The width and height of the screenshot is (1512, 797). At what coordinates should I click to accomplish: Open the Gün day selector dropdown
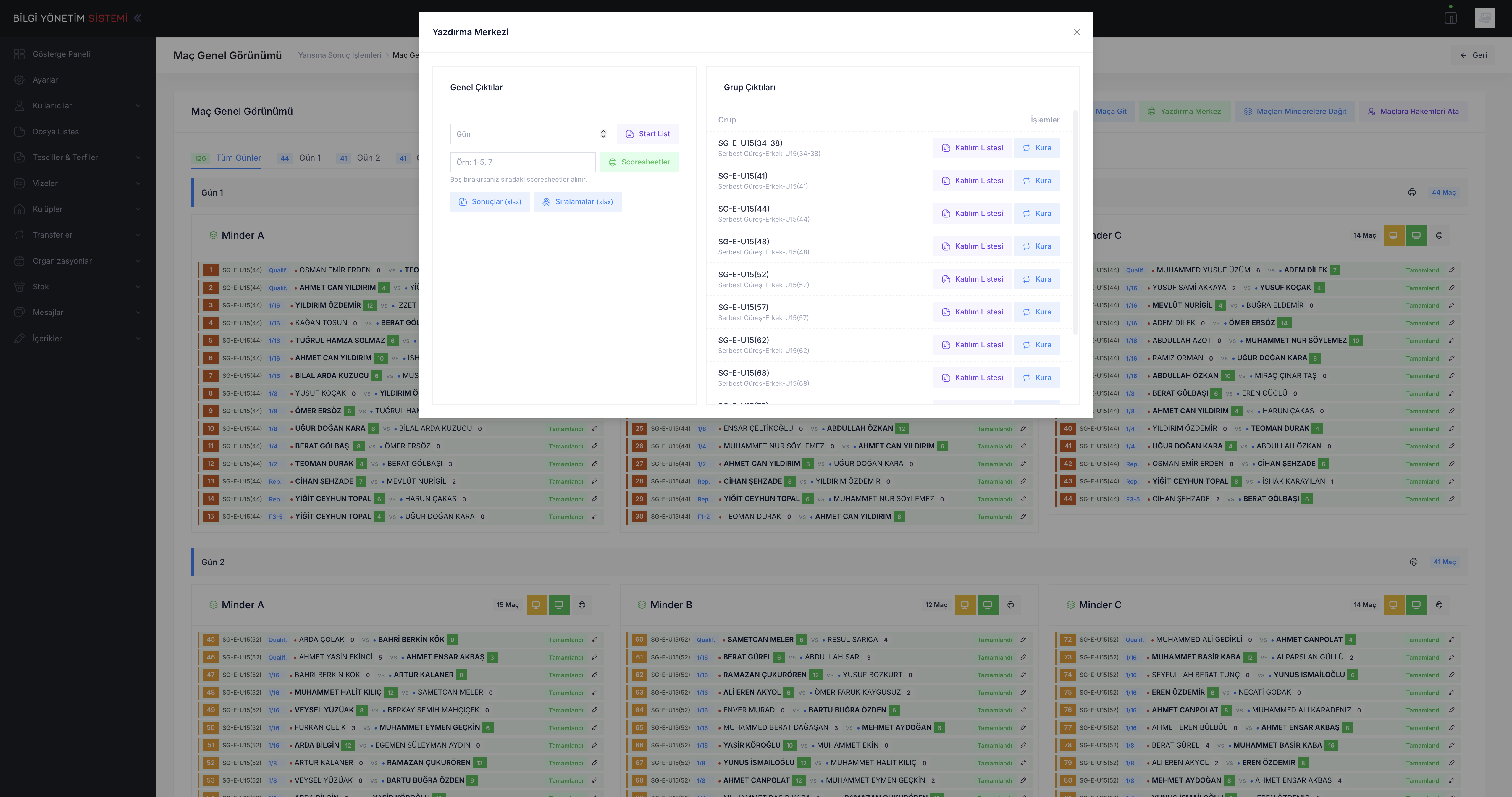coord(531,134)
